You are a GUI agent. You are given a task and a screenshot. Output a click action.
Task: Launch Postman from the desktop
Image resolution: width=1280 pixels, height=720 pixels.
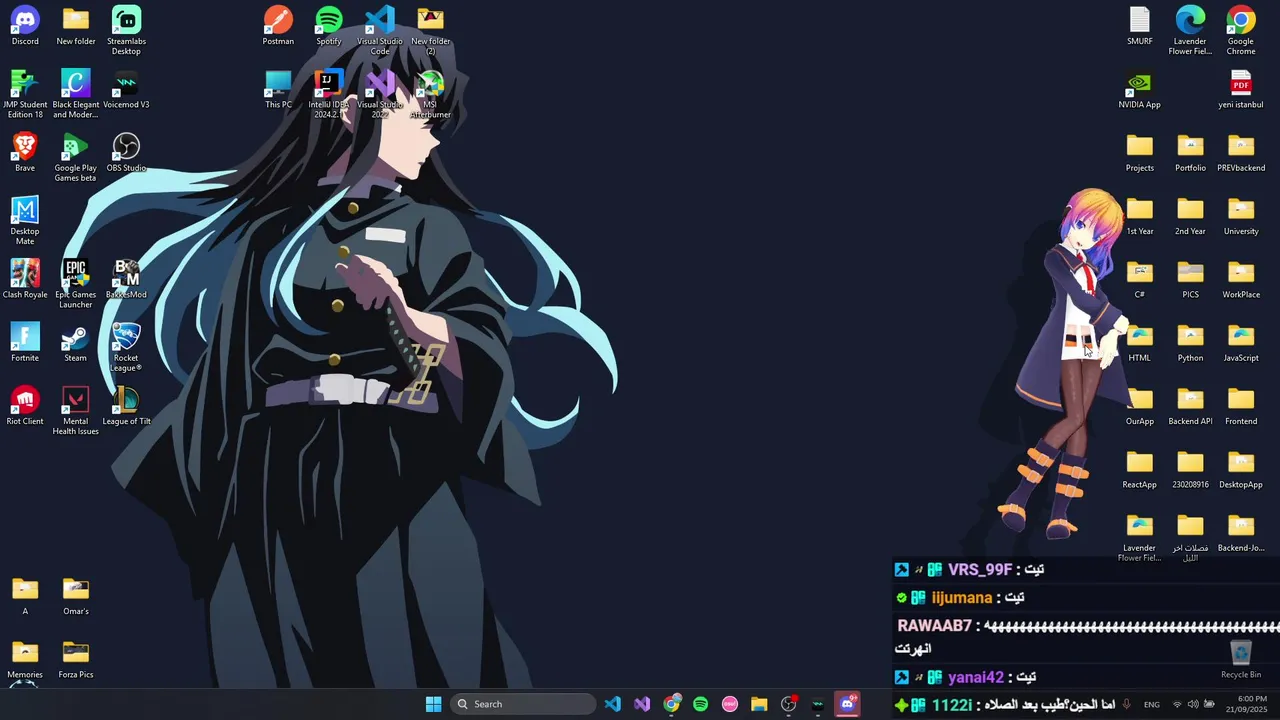coord(278,26)
